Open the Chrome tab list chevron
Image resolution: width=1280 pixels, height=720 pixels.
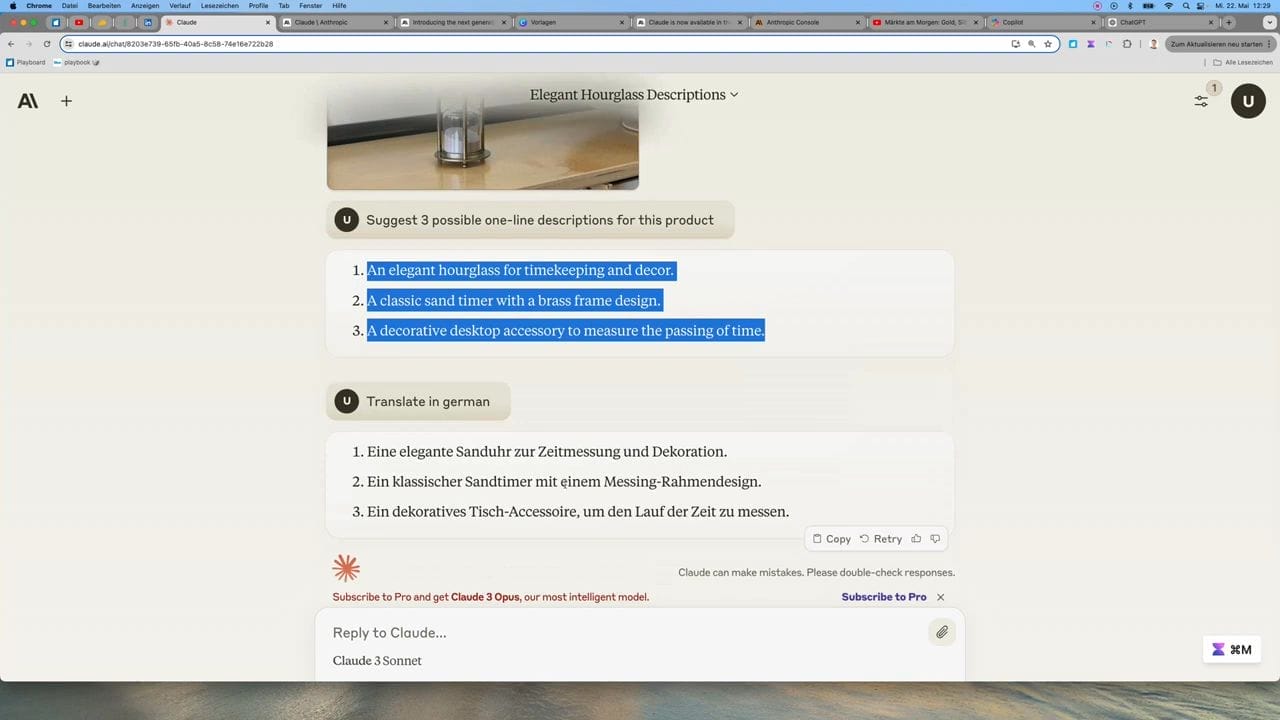tap(1270, 22)
